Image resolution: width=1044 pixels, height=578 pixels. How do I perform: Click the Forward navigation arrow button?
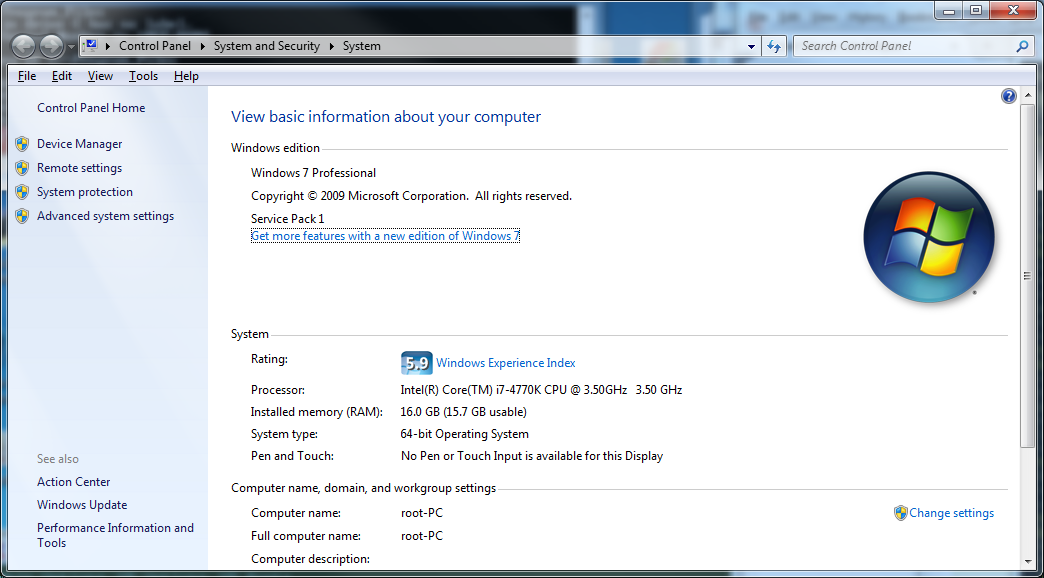point(51,46)
